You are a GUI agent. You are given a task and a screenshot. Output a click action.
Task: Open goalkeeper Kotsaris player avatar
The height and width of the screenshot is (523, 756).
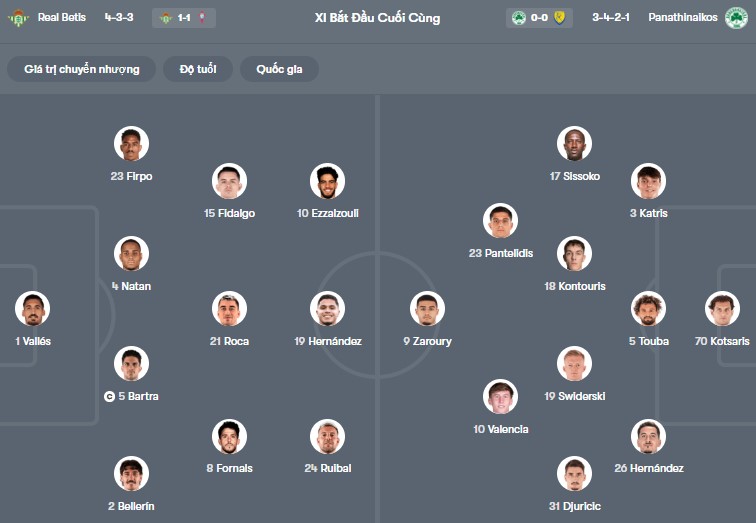click(x=722, y=308)
